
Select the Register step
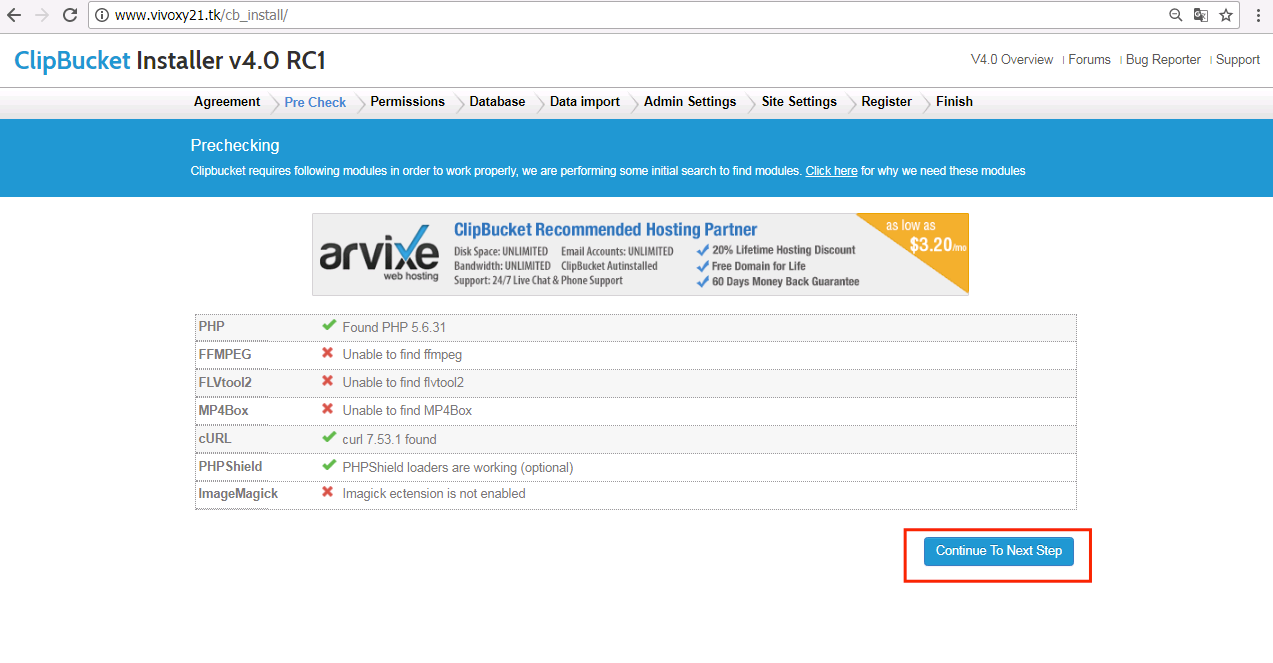point(886,102)
